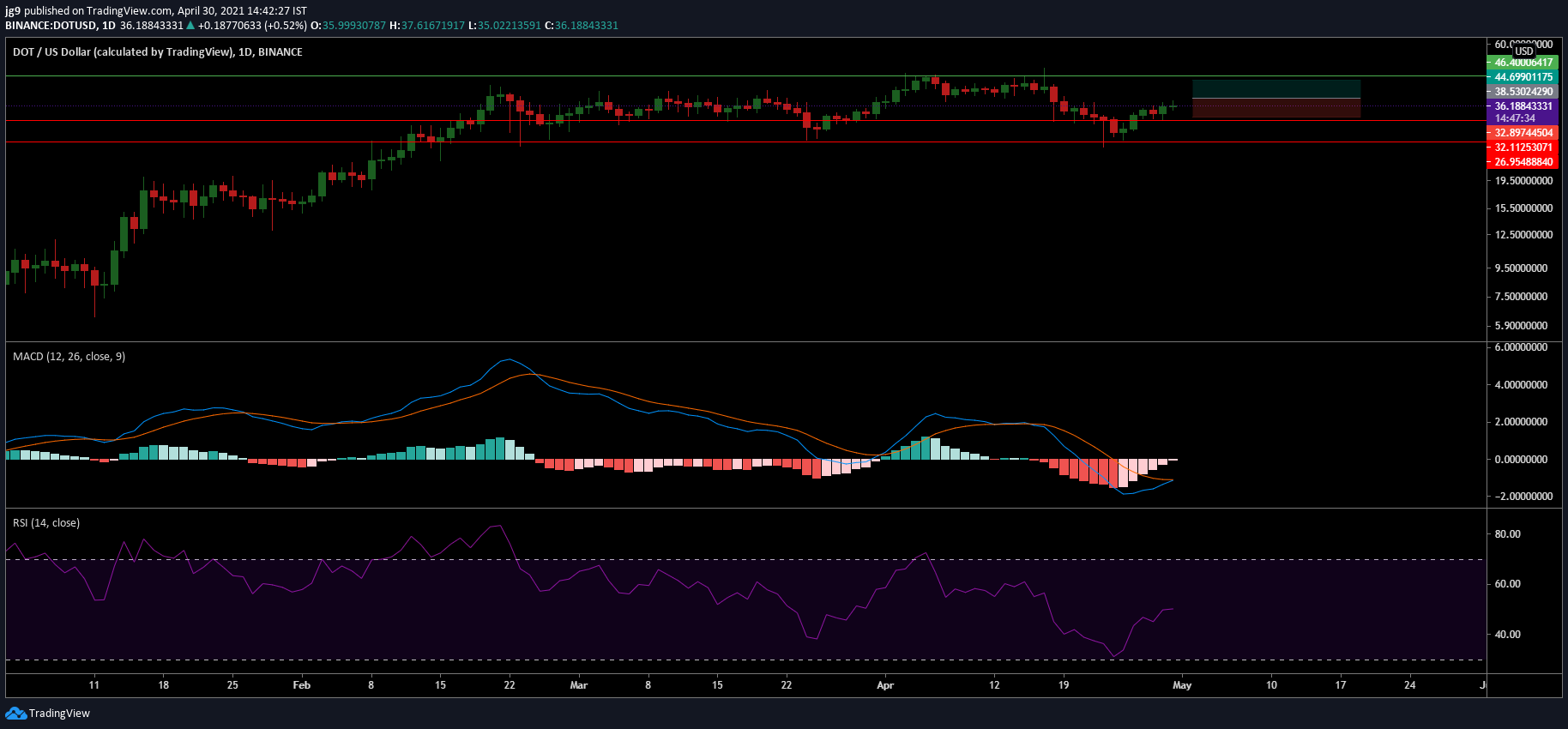1568x729 pixels.
Task: Click the USD currency badge on price axis
Action: coord(1524,51)
